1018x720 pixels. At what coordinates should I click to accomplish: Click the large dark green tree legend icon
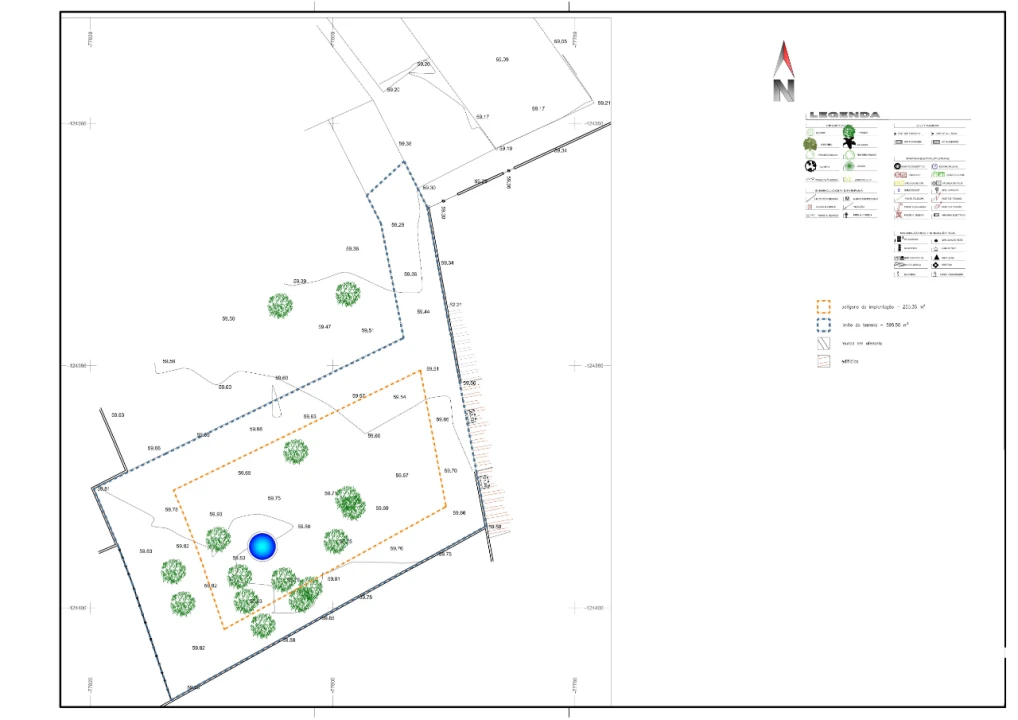849,131
